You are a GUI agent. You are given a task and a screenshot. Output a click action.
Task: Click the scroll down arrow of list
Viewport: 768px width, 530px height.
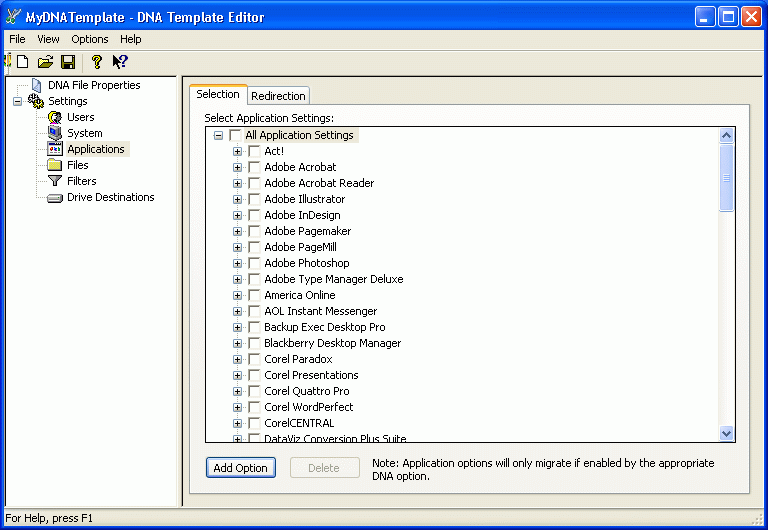click(726, 433)
